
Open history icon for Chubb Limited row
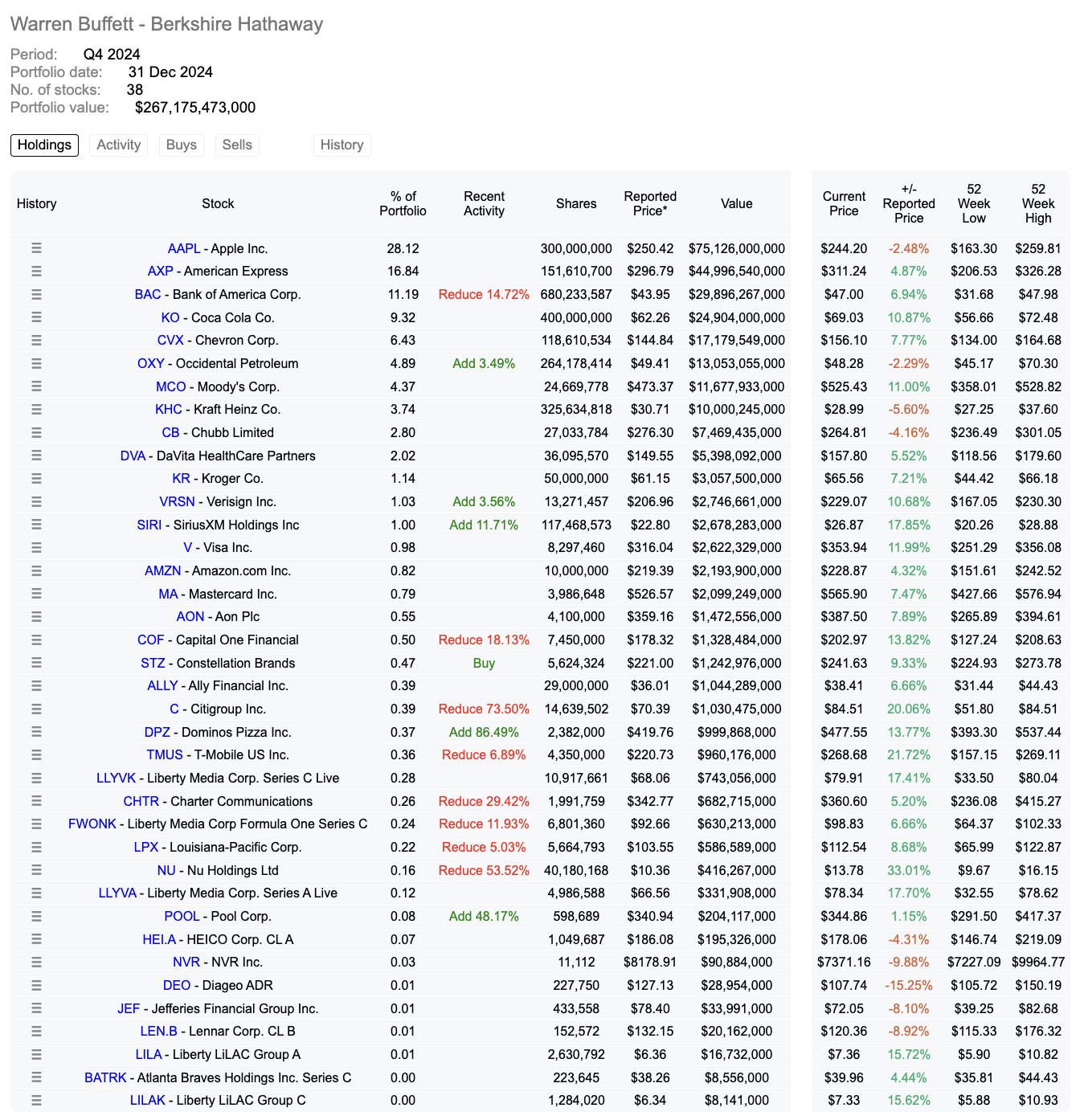36,432
